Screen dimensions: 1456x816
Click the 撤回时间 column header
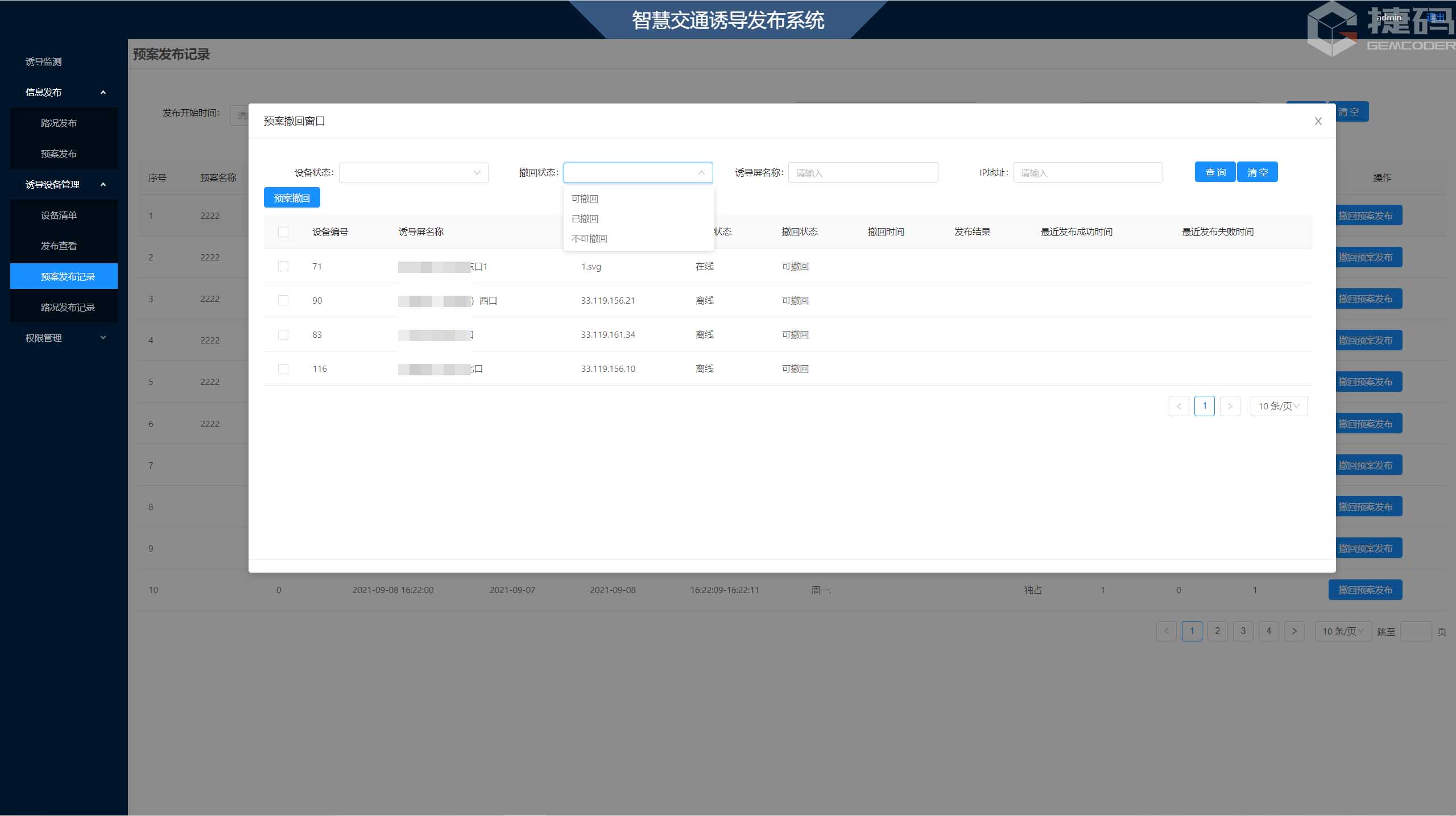click(x=886, y=231)
